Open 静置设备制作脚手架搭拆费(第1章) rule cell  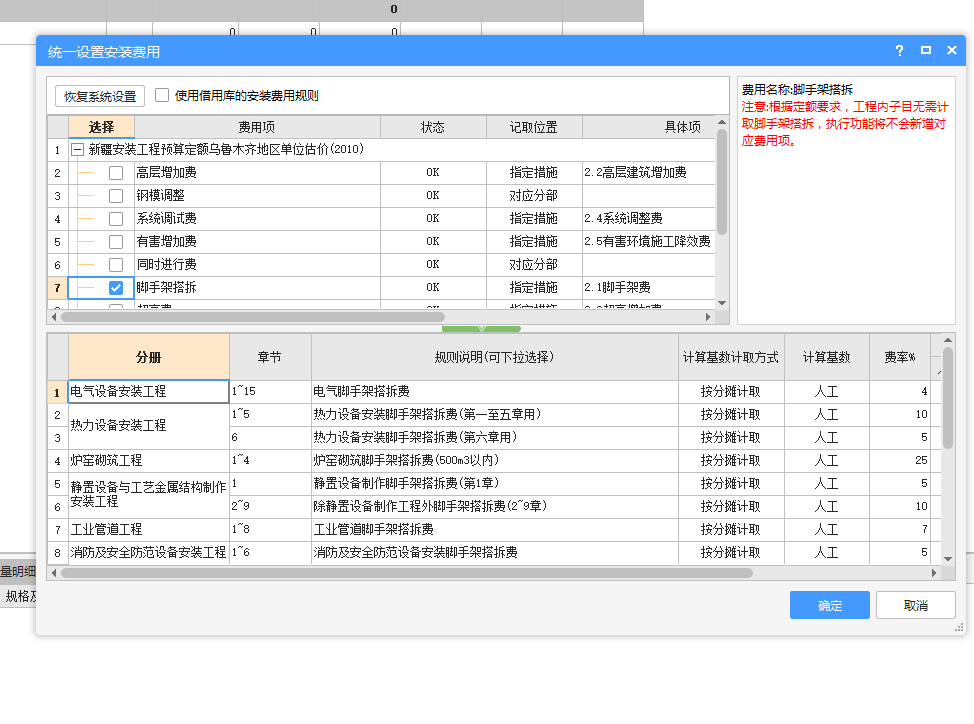[494, 484]
